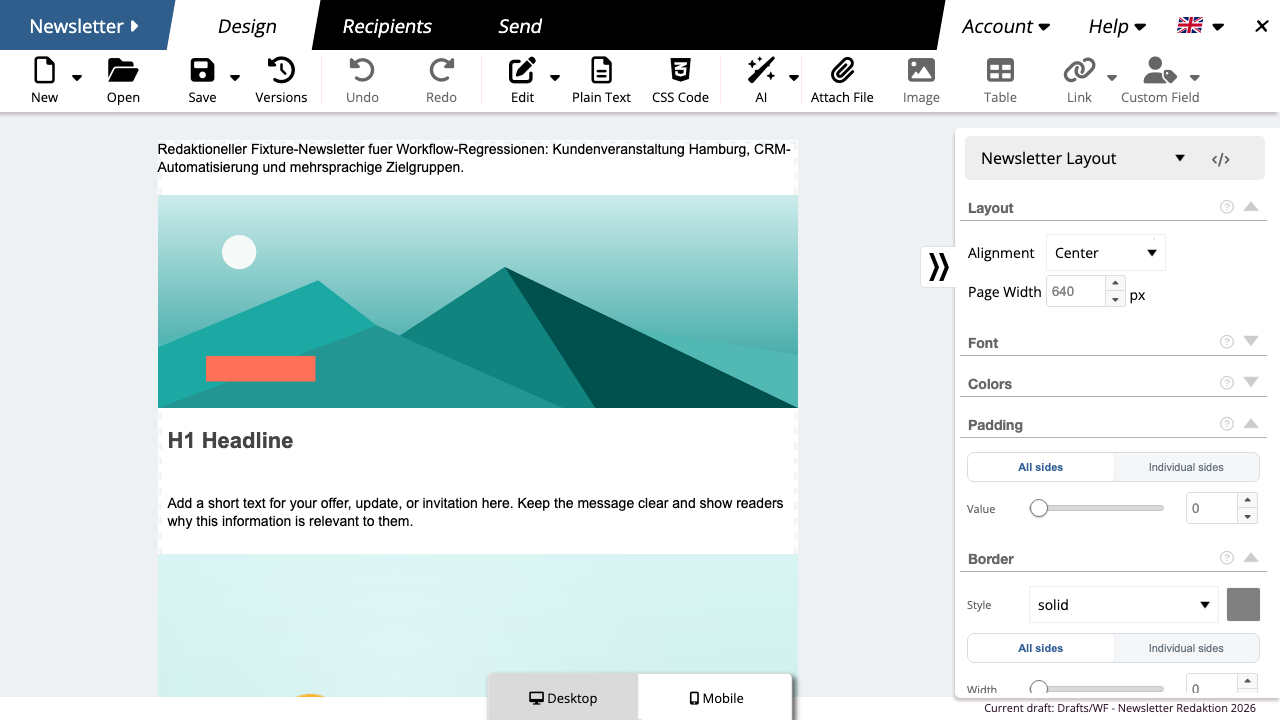Open the CSS Code editor

click(x=680, y=70)
